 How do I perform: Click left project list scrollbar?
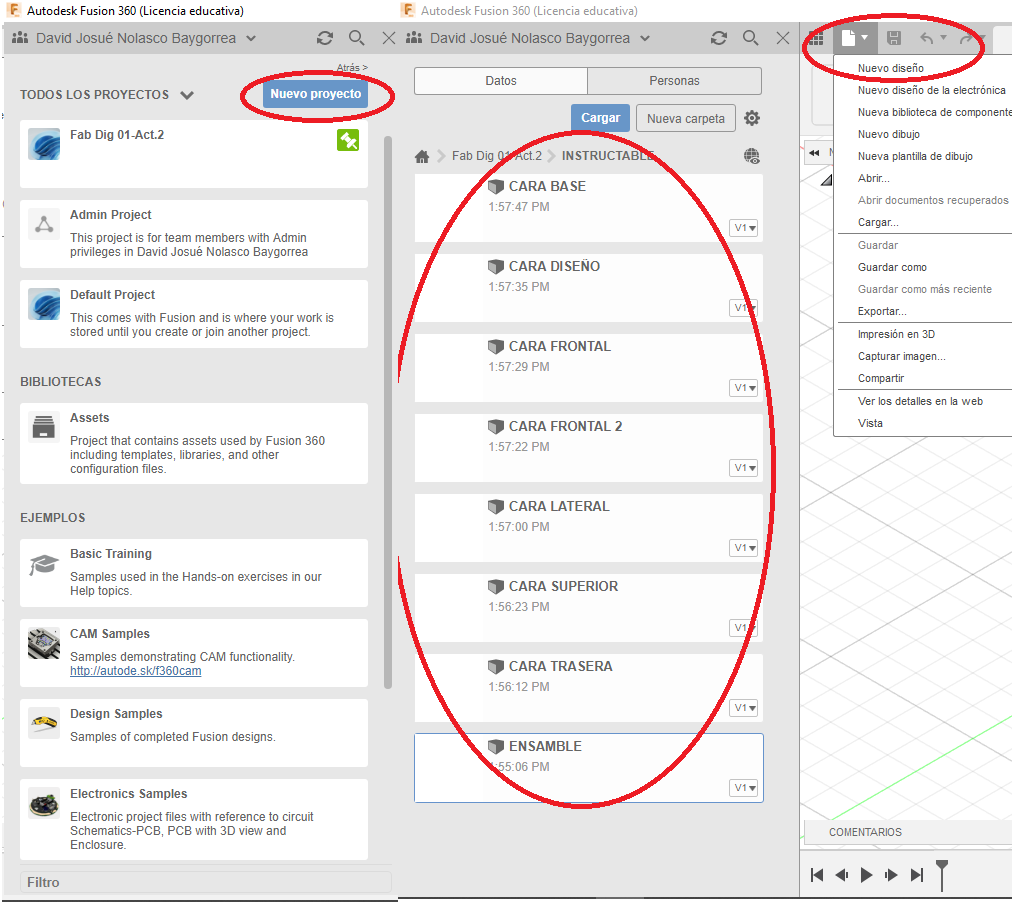click(x=388, y=413)
